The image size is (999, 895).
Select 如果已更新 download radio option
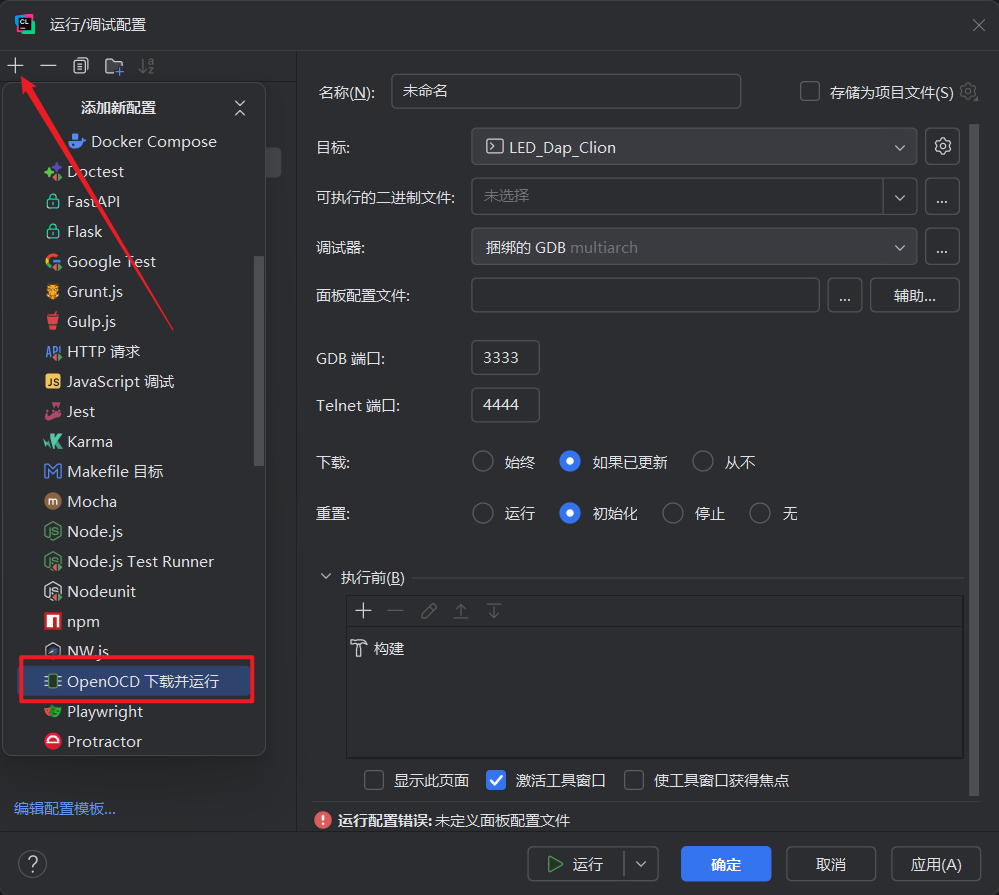click(x=570, y=461)
